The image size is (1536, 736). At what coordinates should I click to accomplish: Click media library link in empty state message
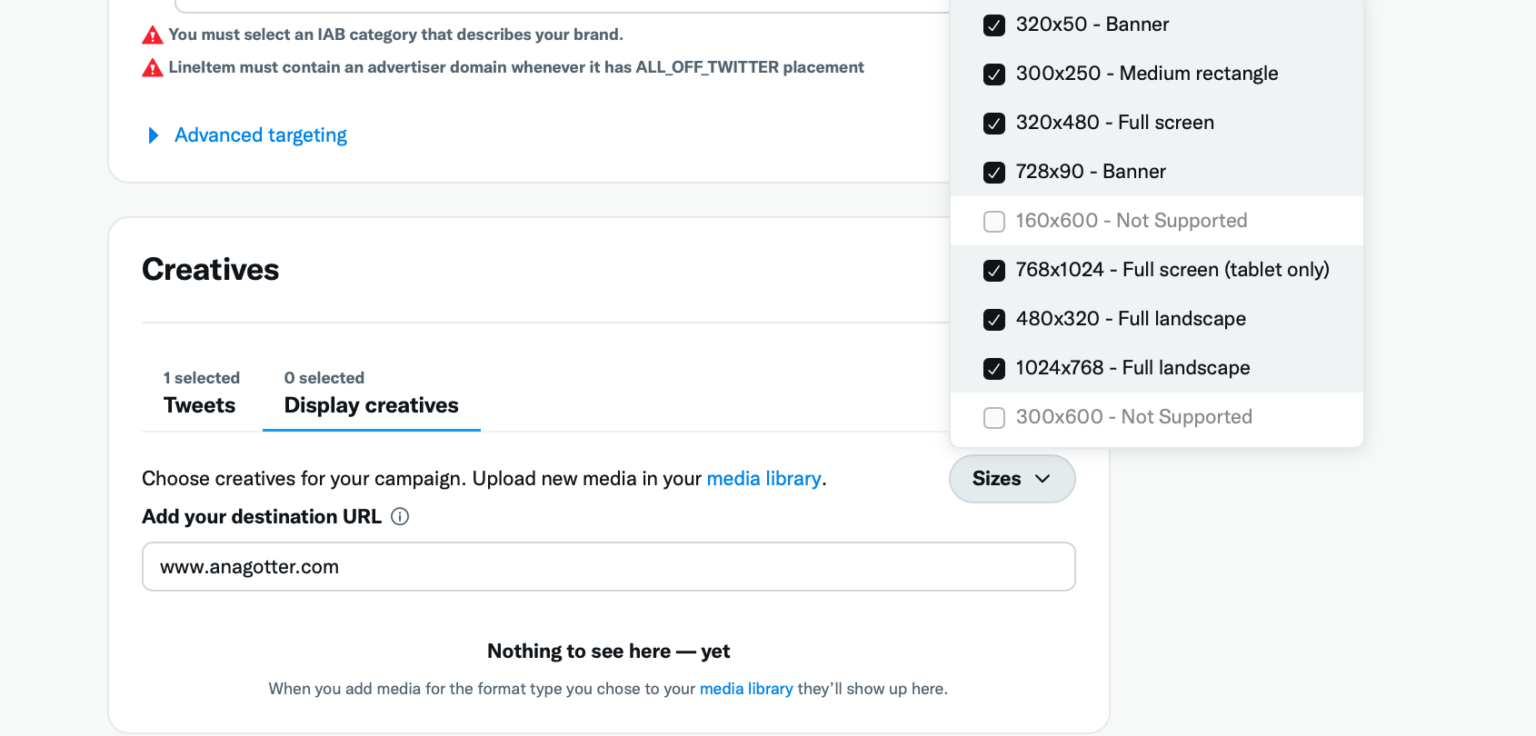pos(747,688)
